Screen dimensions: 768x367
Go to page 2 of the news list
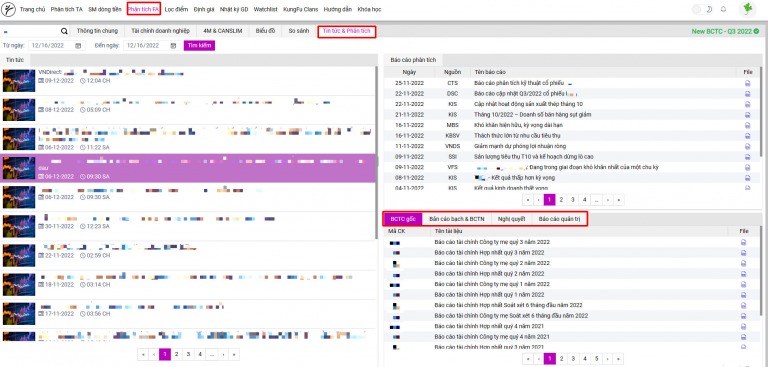[176, 354]
